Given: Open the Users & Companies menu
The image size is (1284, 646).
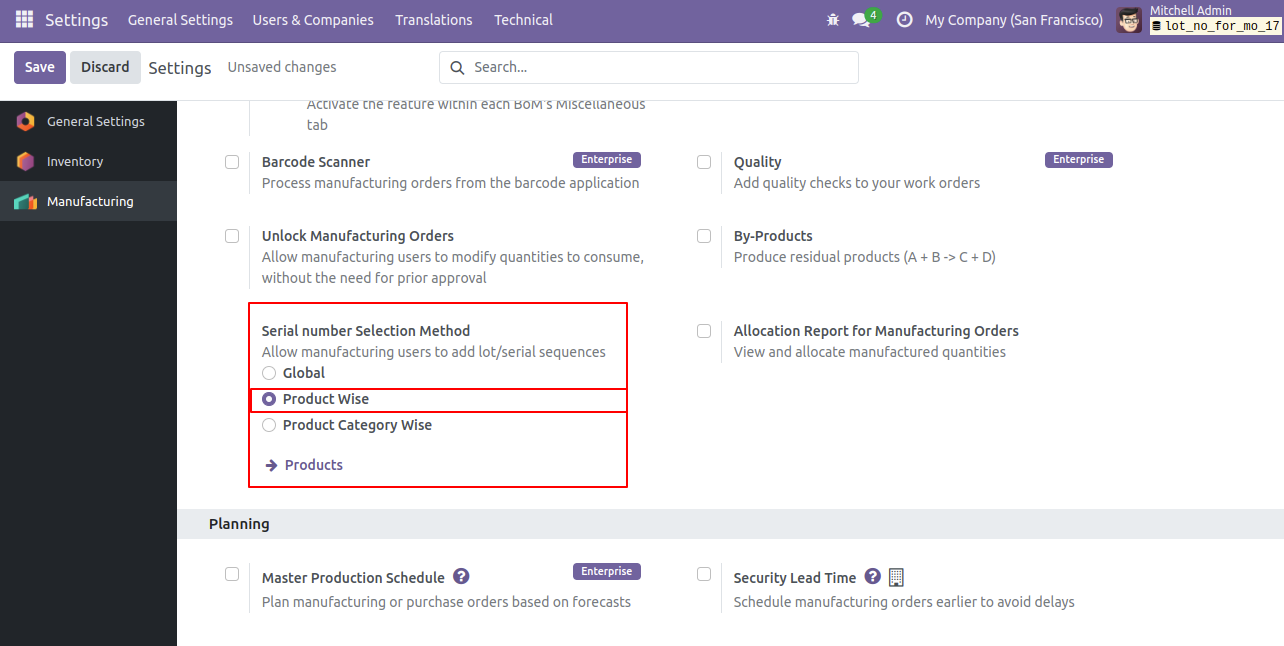Looking at the screenshot, I should (x=313, y=20).
